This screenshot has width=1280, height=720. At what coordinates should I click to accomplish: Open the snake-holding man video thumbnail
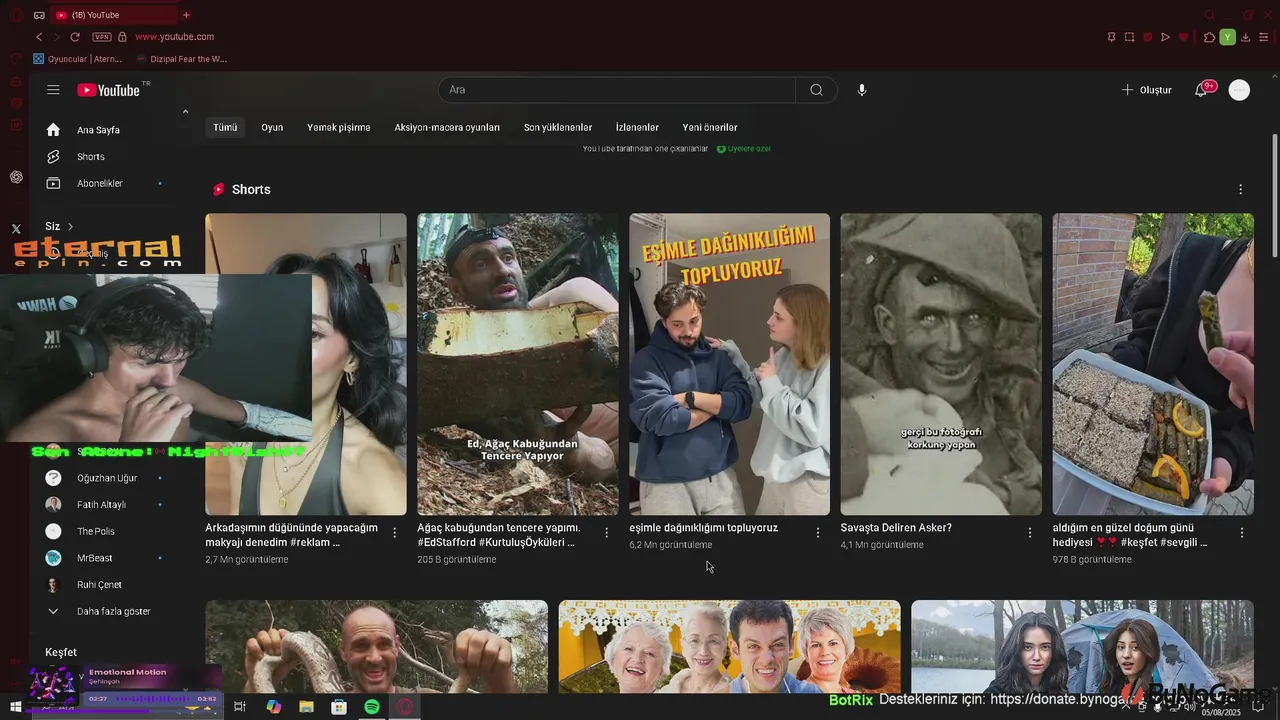point(376,646)
